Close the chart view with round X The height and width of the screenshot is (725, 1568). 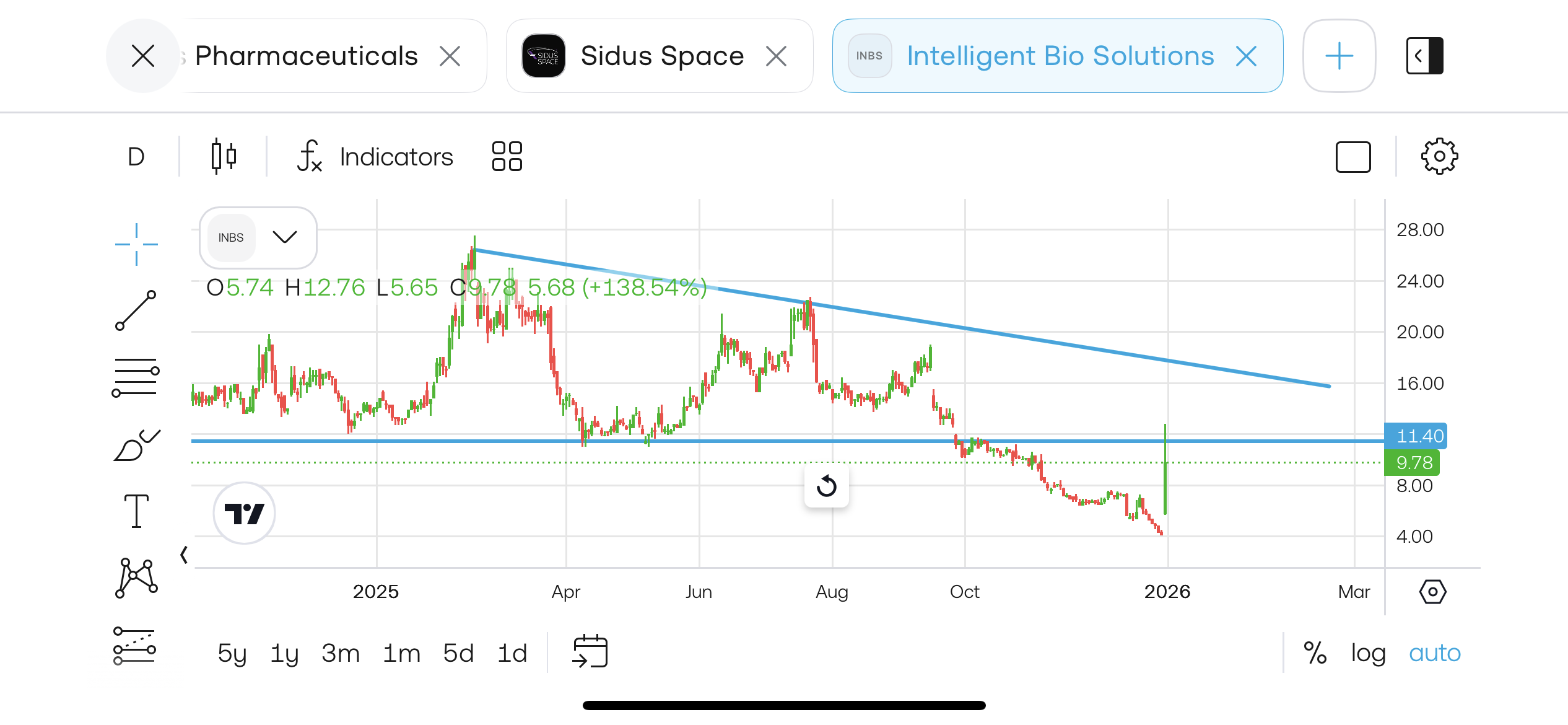pyautogui.click(x=143, y=56)
